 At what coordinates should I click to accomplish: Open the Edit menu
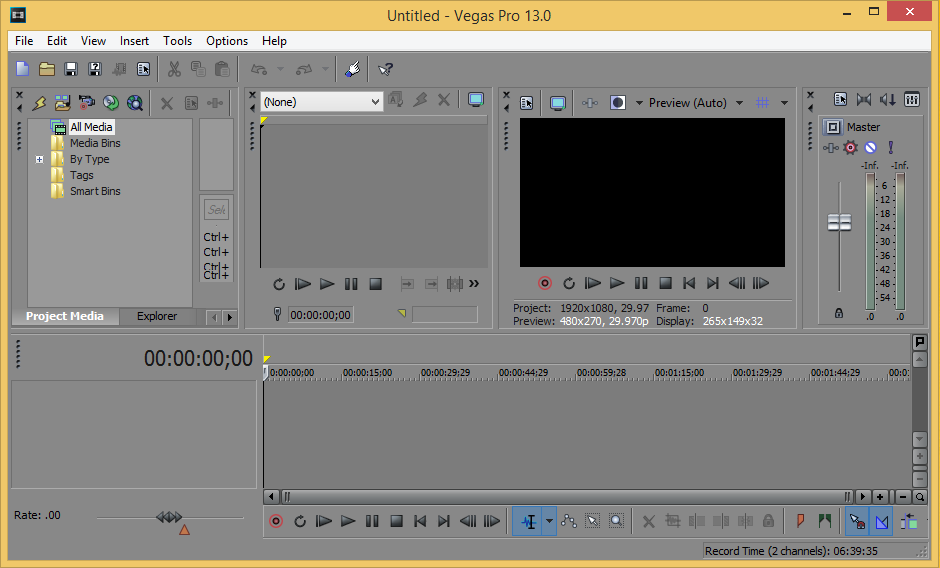click(57, 41)
